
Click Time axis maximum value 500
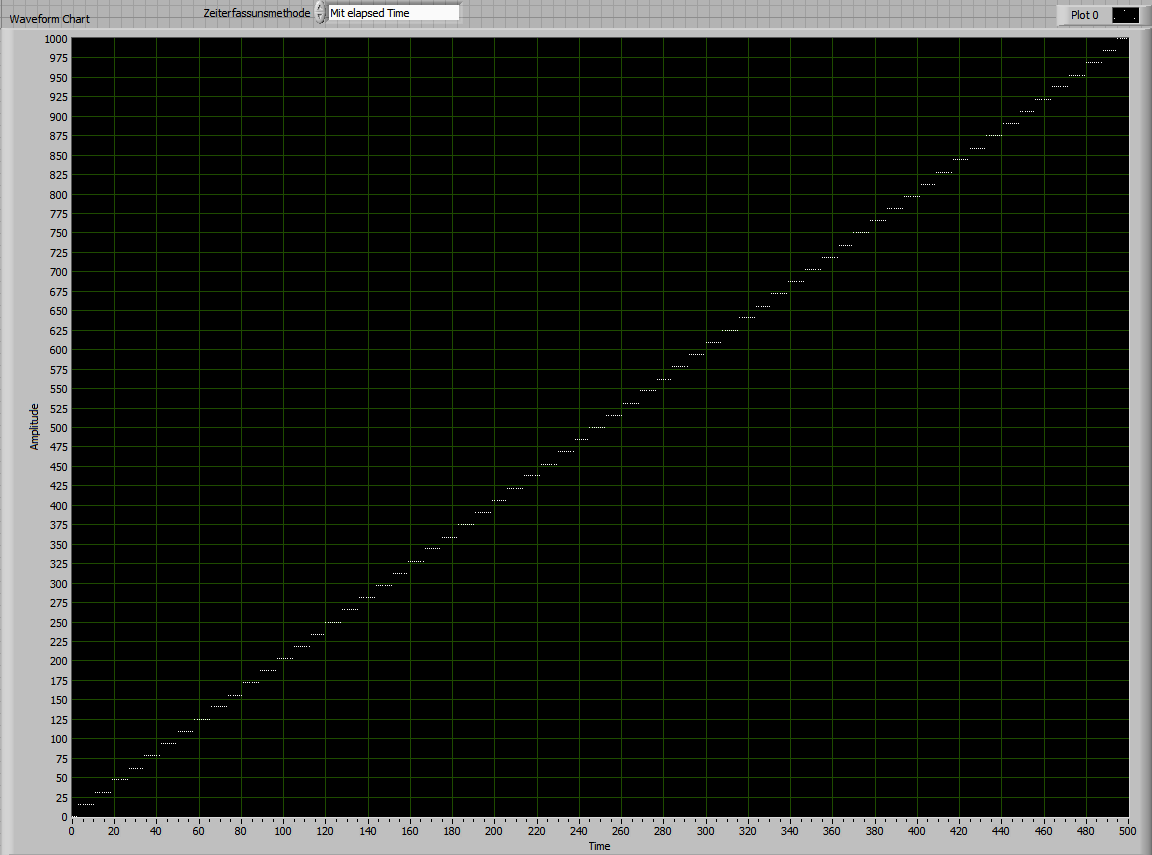click(x=1128, y=831)
